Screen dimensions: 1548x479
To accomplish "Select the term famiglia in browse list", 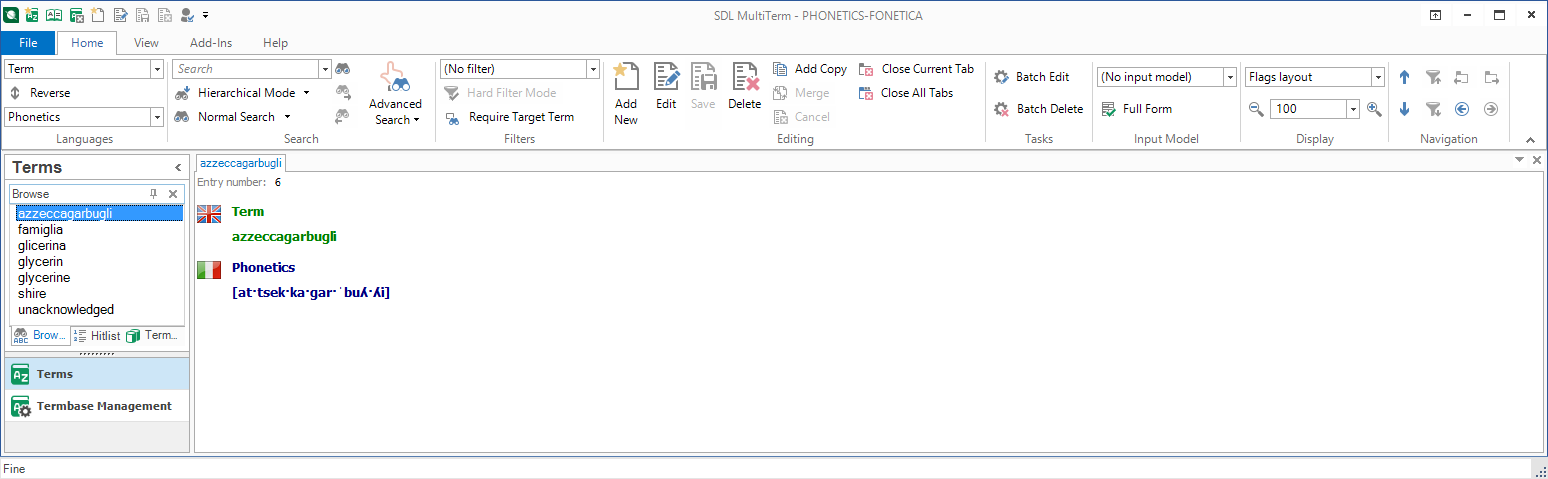I will pos(40,230).
